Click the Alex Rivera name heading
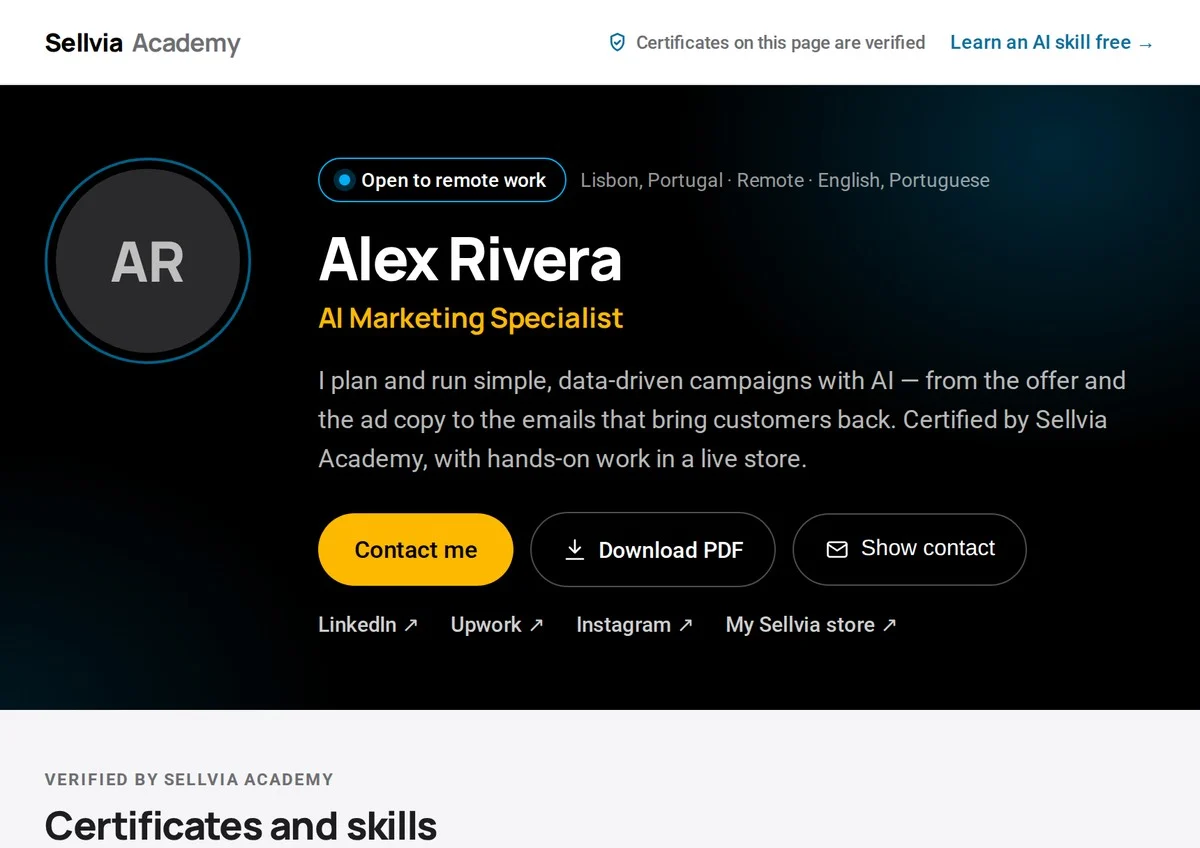This screenshot has height=848, width=1200. click(x=470, y=259)
